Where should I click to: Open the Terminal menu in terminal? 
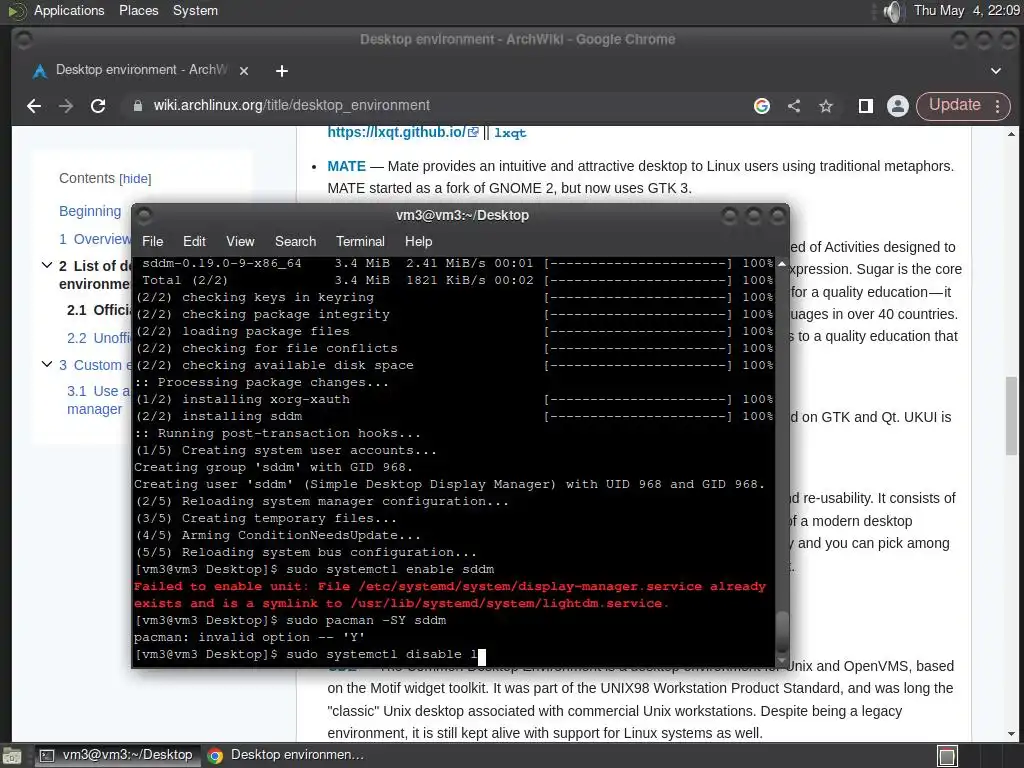pyautogui.click(x=360, y=242)
